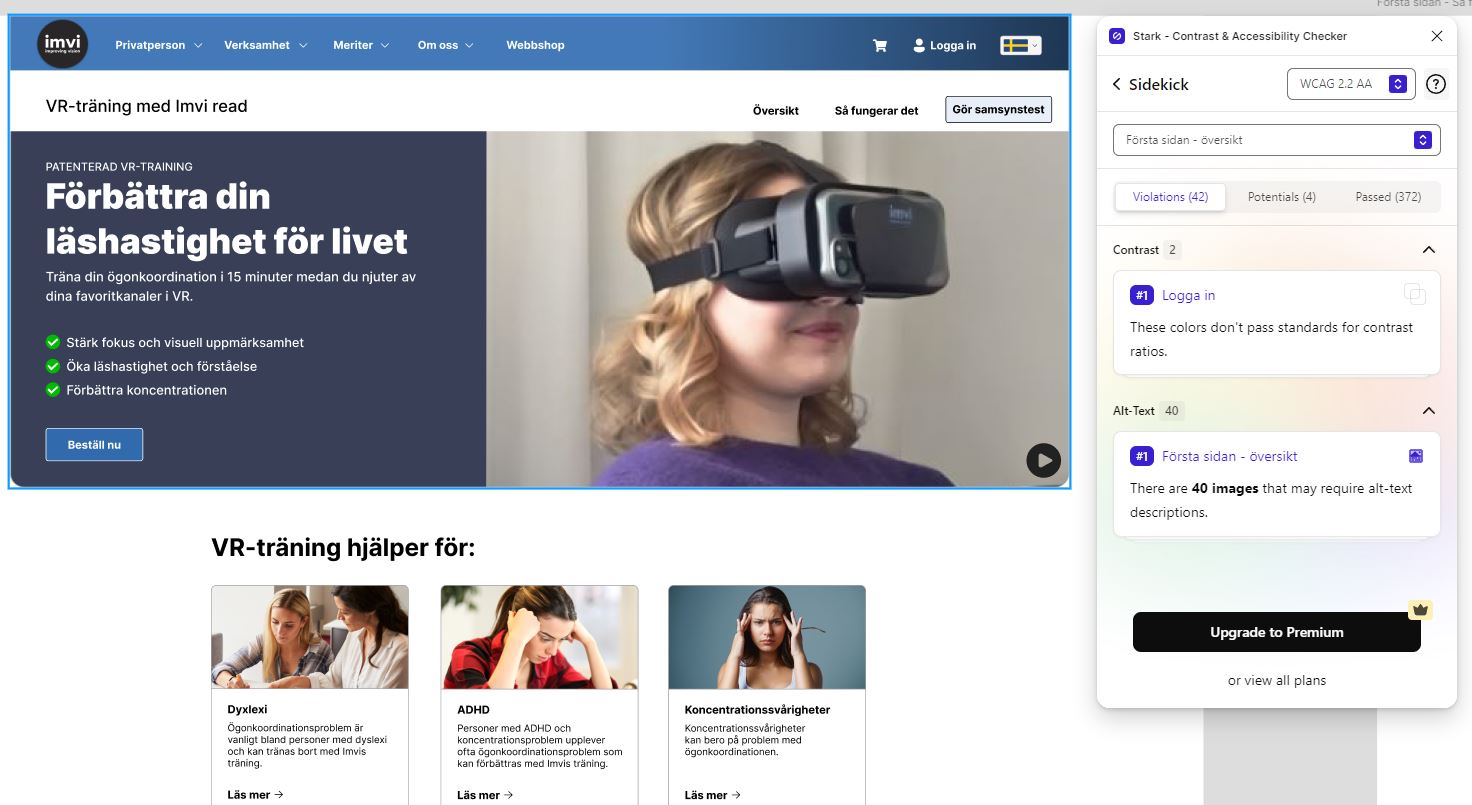Screen dimensions: 1472x805
Task: Open the Första sidan - översikt page selector
Action: click(x=1276, y=140)
